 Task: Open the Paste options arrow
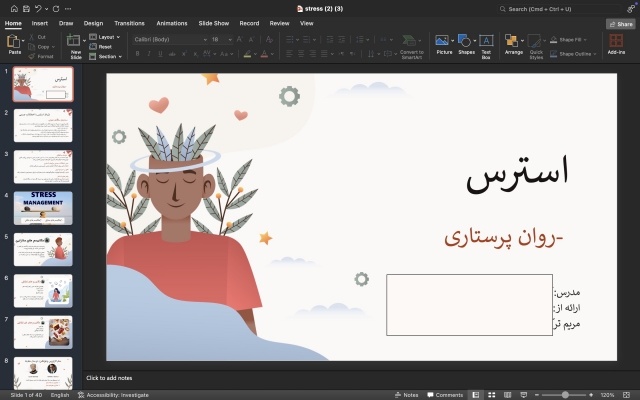(23, 40)
